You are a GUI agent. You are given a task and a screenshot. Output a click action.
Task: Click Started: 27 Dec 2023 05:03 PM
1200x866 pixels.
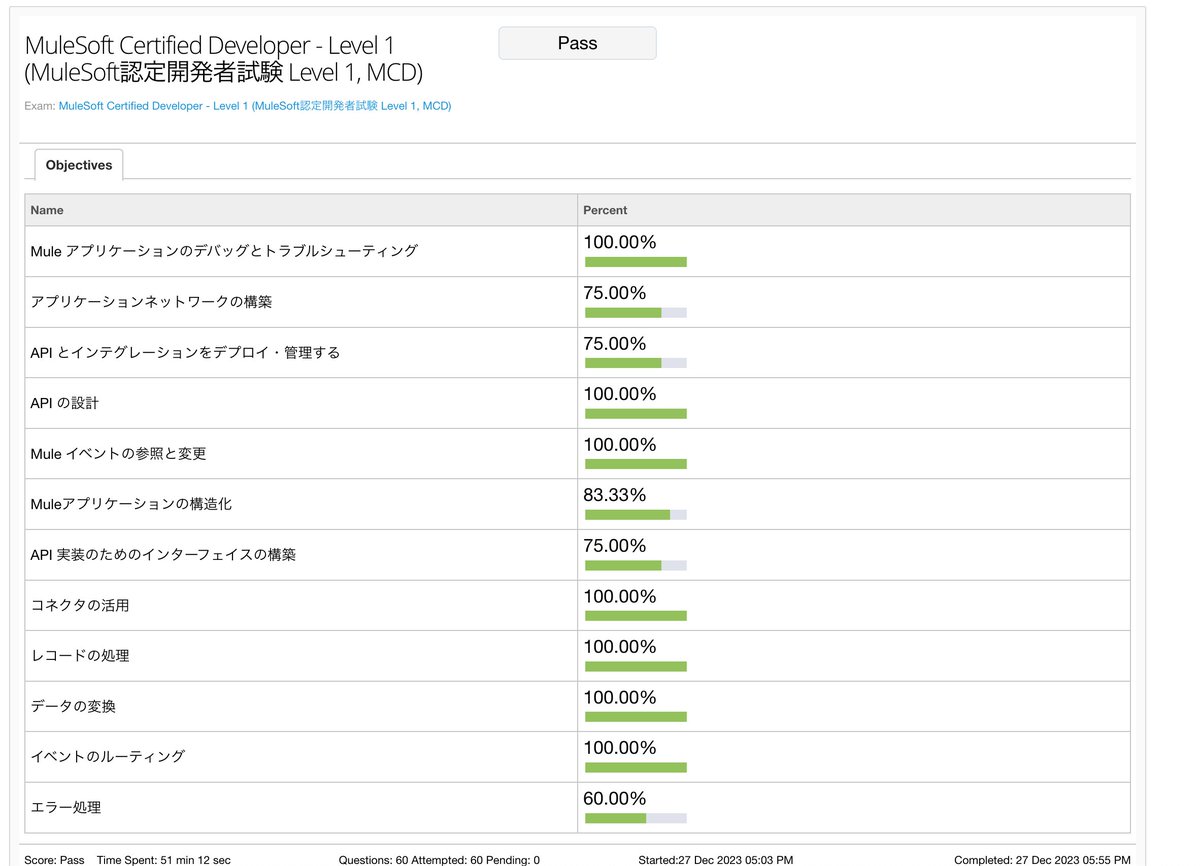click(716, 860)
